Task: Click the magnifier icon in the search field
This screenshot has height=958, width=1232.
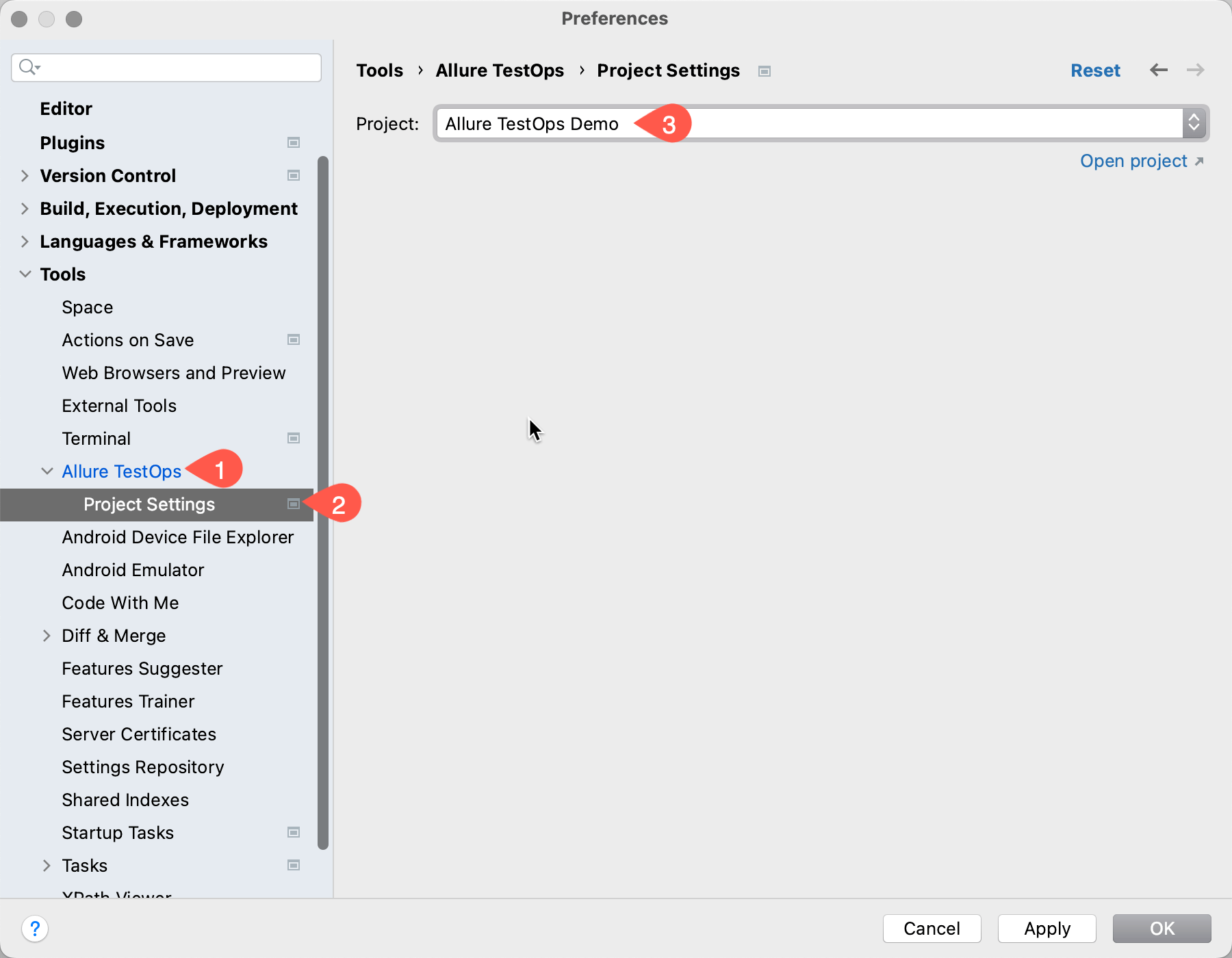Action: click(x=29, y=67)
